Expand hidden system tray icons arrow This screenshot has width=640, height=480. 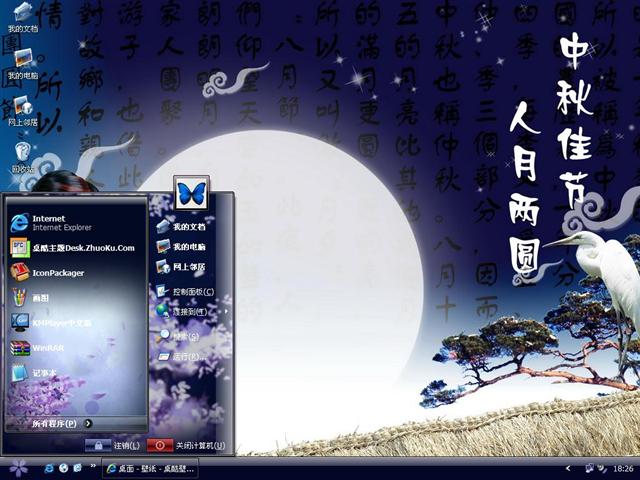click(x=568, y=468)
